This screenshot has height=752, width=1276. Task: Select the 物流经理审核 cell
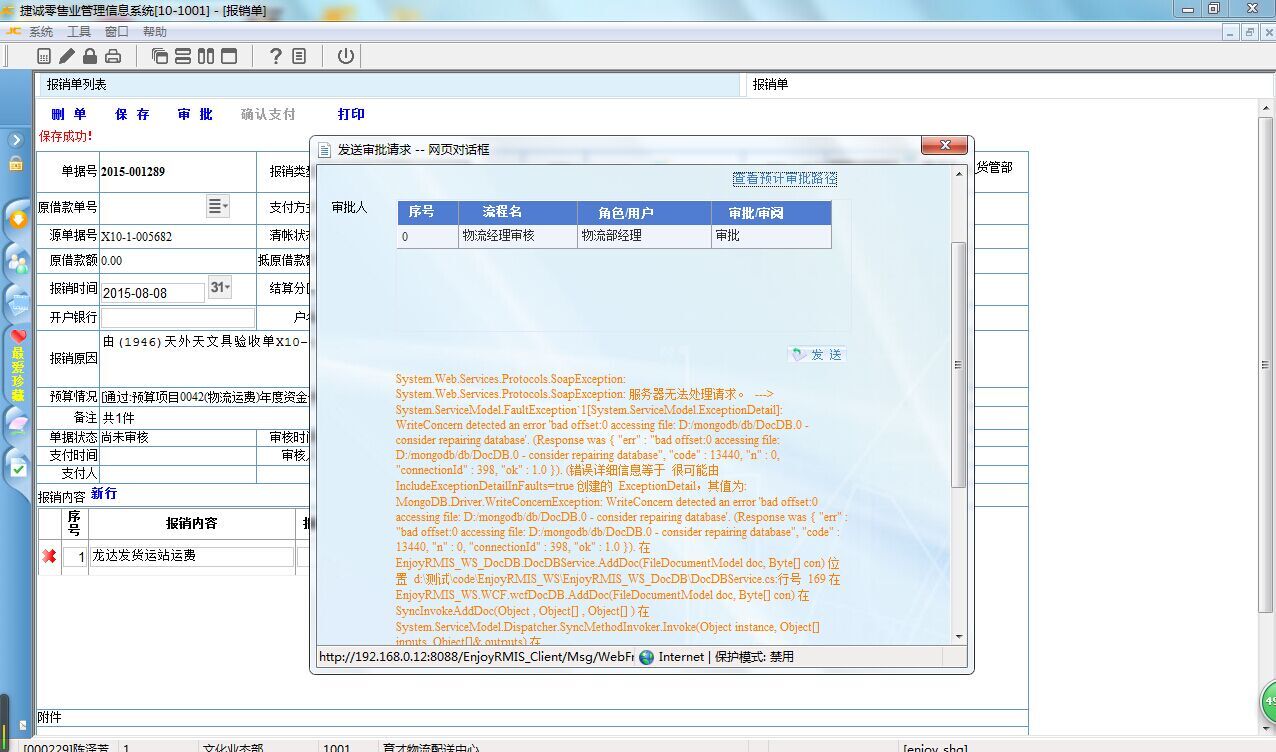[x=518, y=236]
